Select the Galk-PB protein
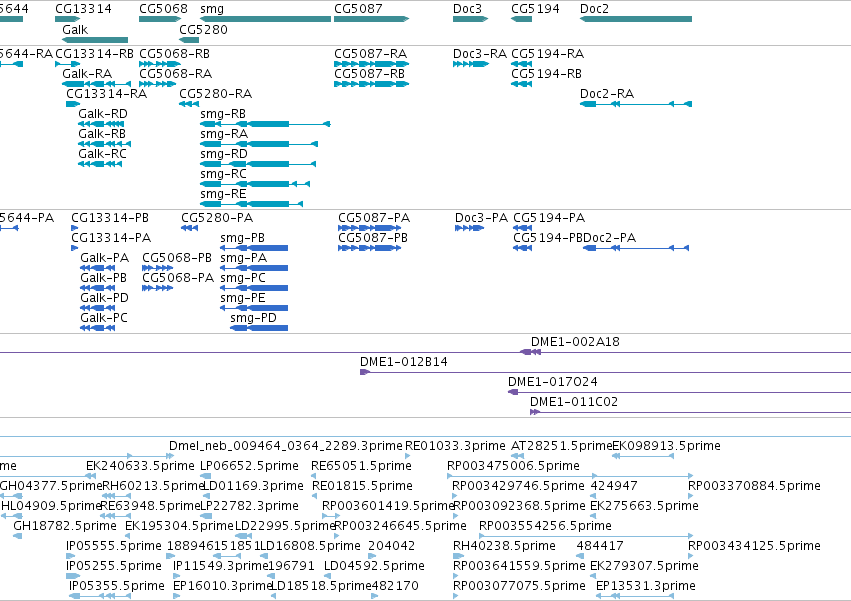 98,288
